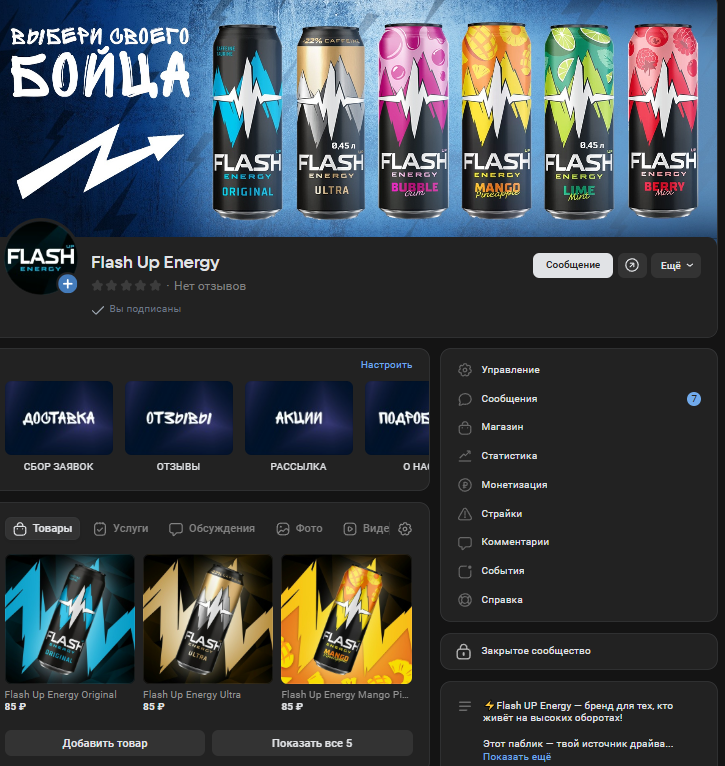Click the blue plus badge on the avatar
This screenshot has height=766, width=725.
pos(67,284)
